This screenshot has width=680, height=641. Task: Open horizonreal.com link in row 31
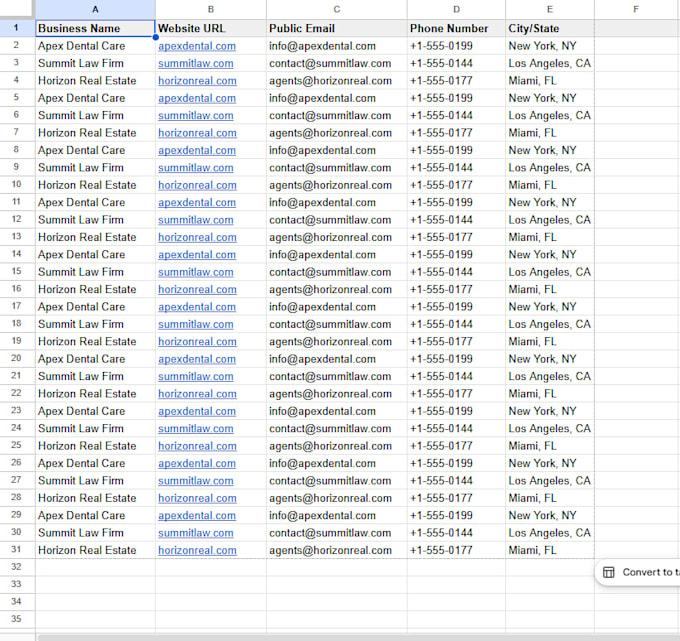pos(197,550)
